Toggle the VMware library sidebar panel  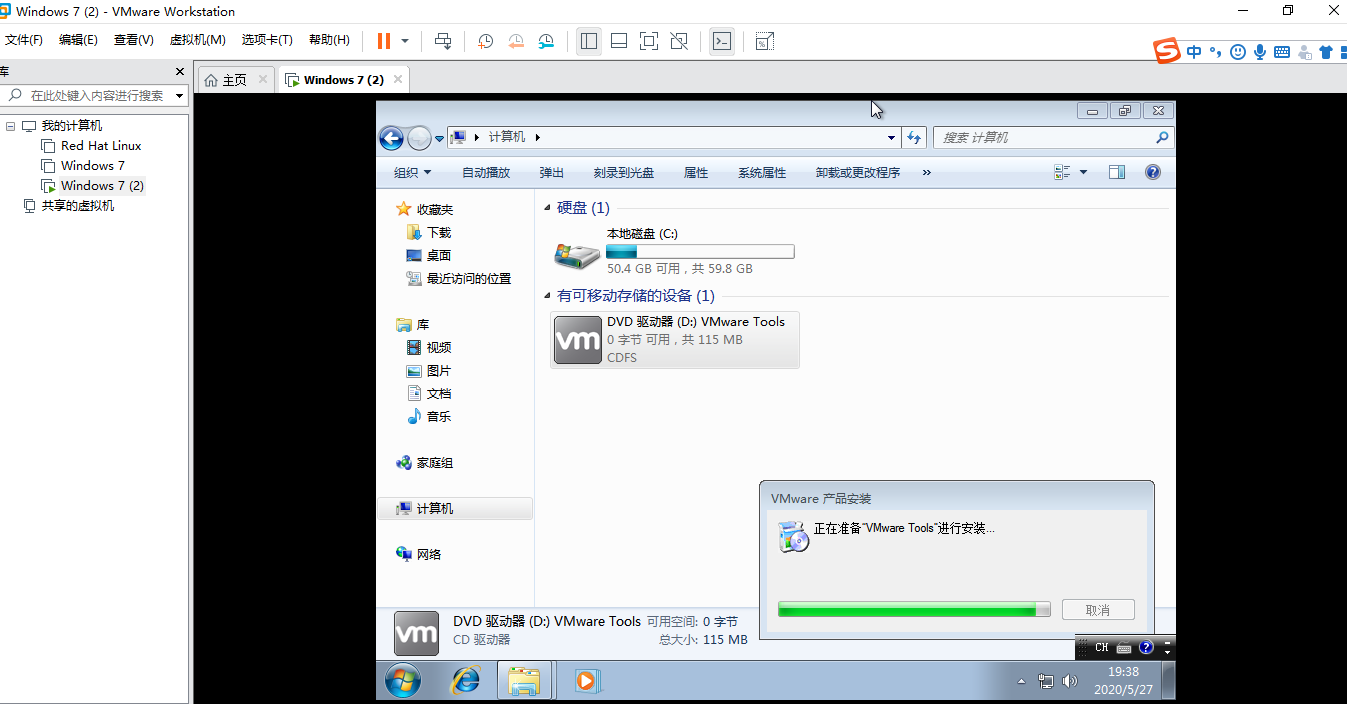click(x=588, y=41)
